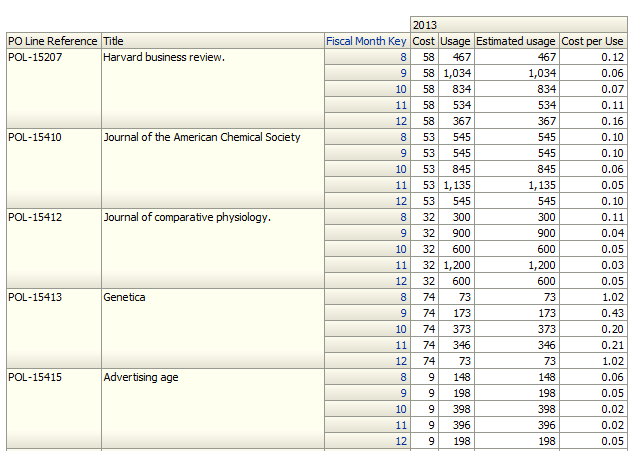Click the Cost per Use column header

pyautogui.click(x=593, y=41)
